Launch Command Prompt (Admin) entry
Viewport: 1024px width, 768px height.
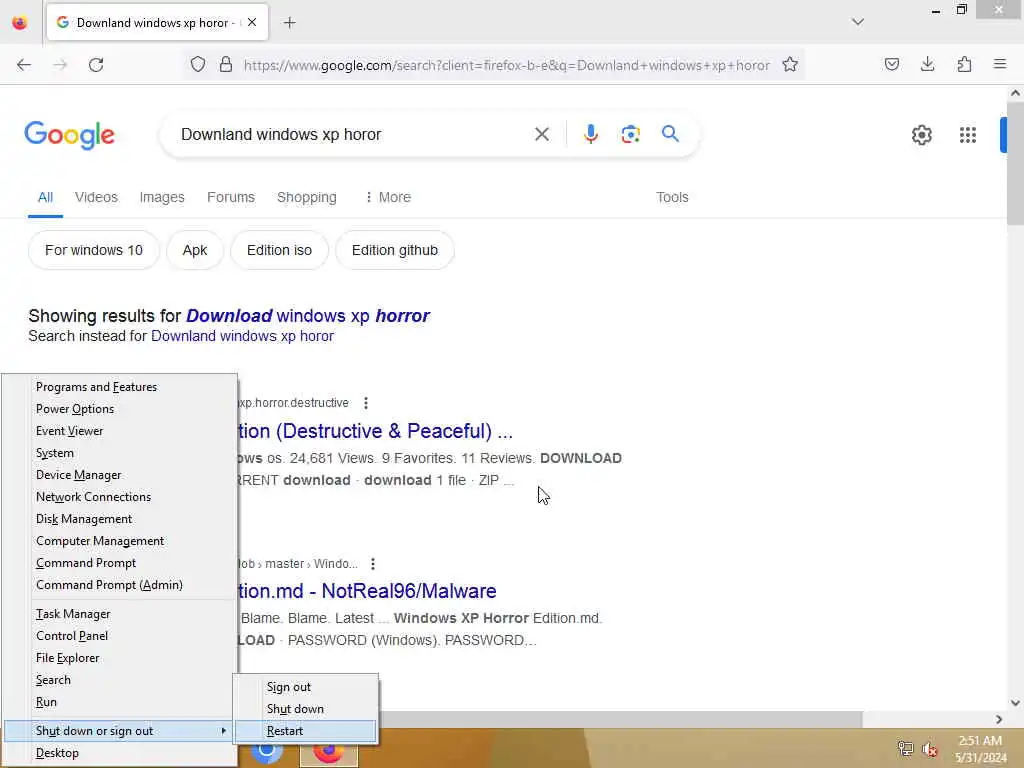tap(120, 584)
